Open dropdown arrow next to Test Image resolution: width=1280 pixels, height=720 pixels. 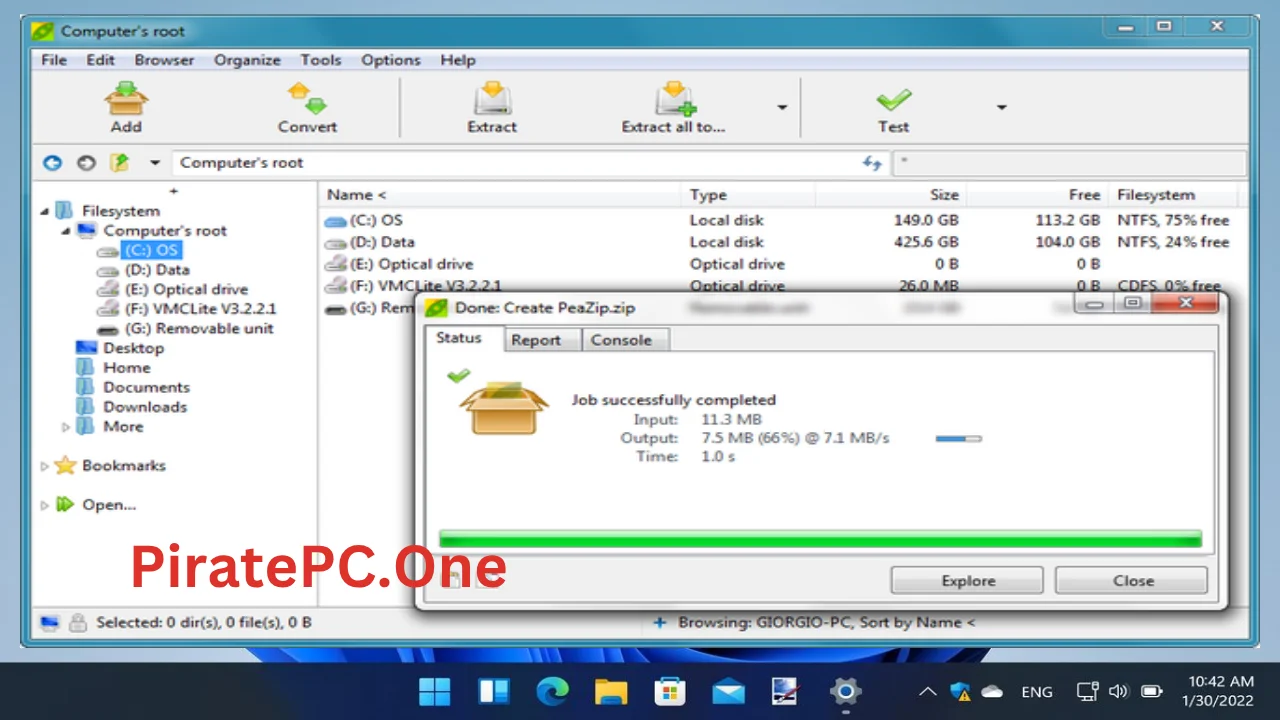pos(1001,107)
